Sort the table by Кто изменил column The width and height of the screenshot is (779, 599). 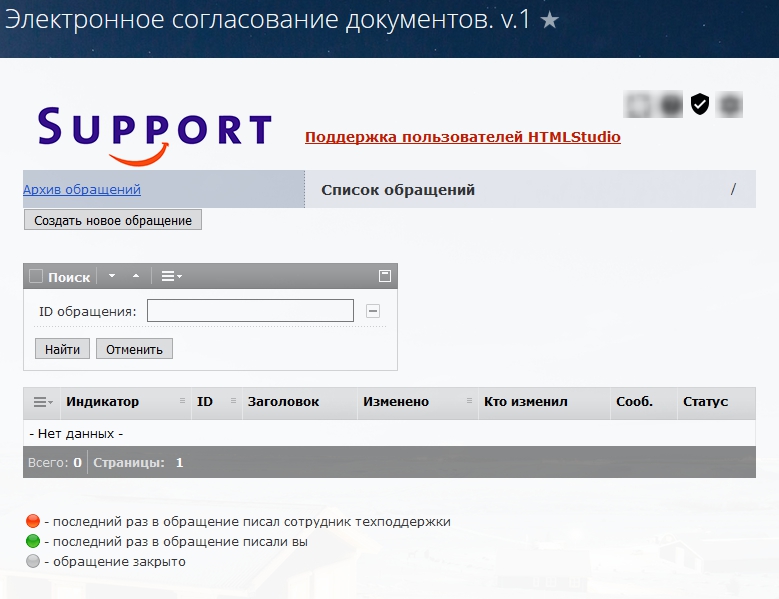coord(525,402)
